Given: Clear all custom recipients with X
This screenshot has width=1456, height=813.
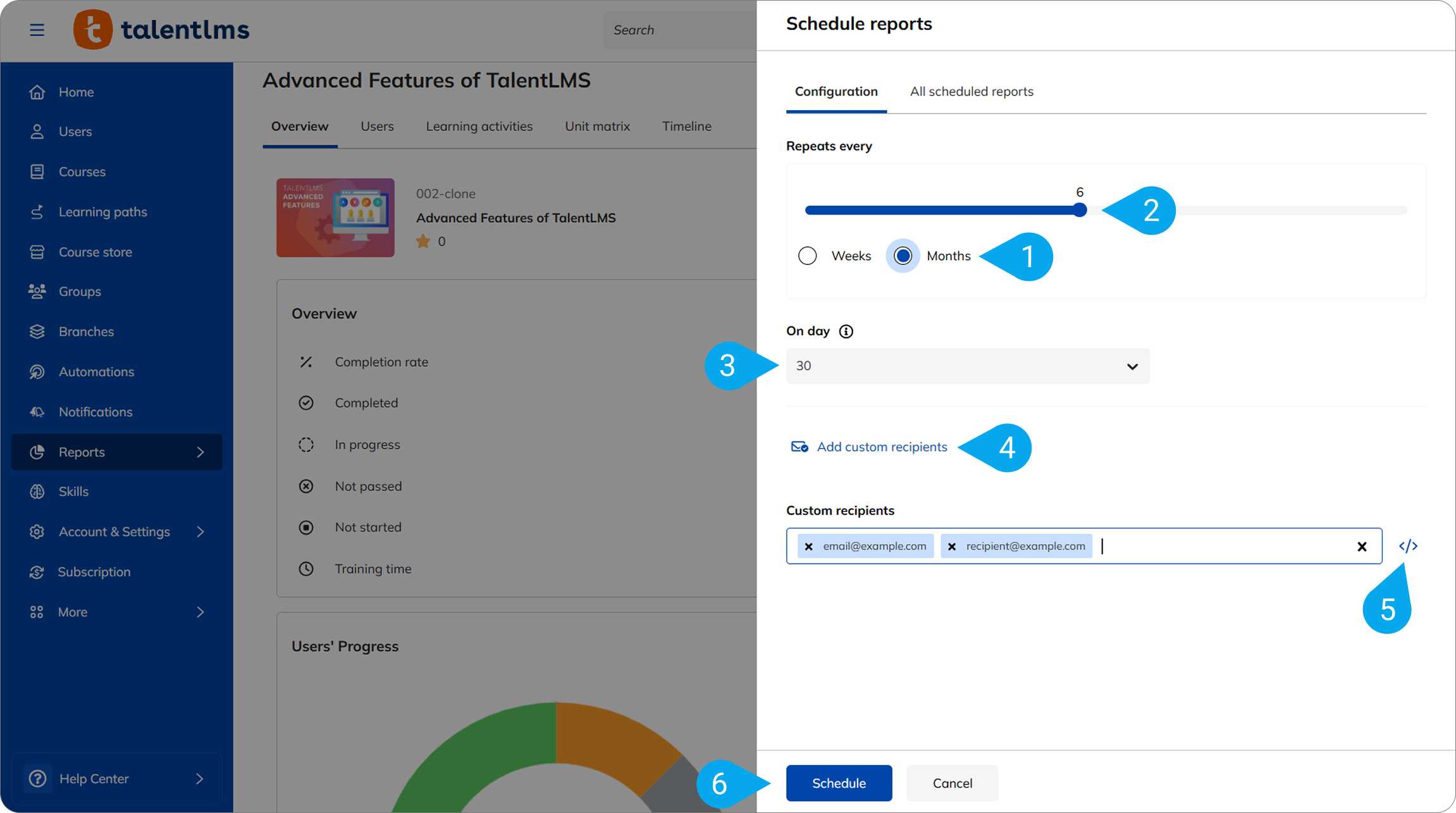Looking at the screenshot, I should [x=1362, y=547].
